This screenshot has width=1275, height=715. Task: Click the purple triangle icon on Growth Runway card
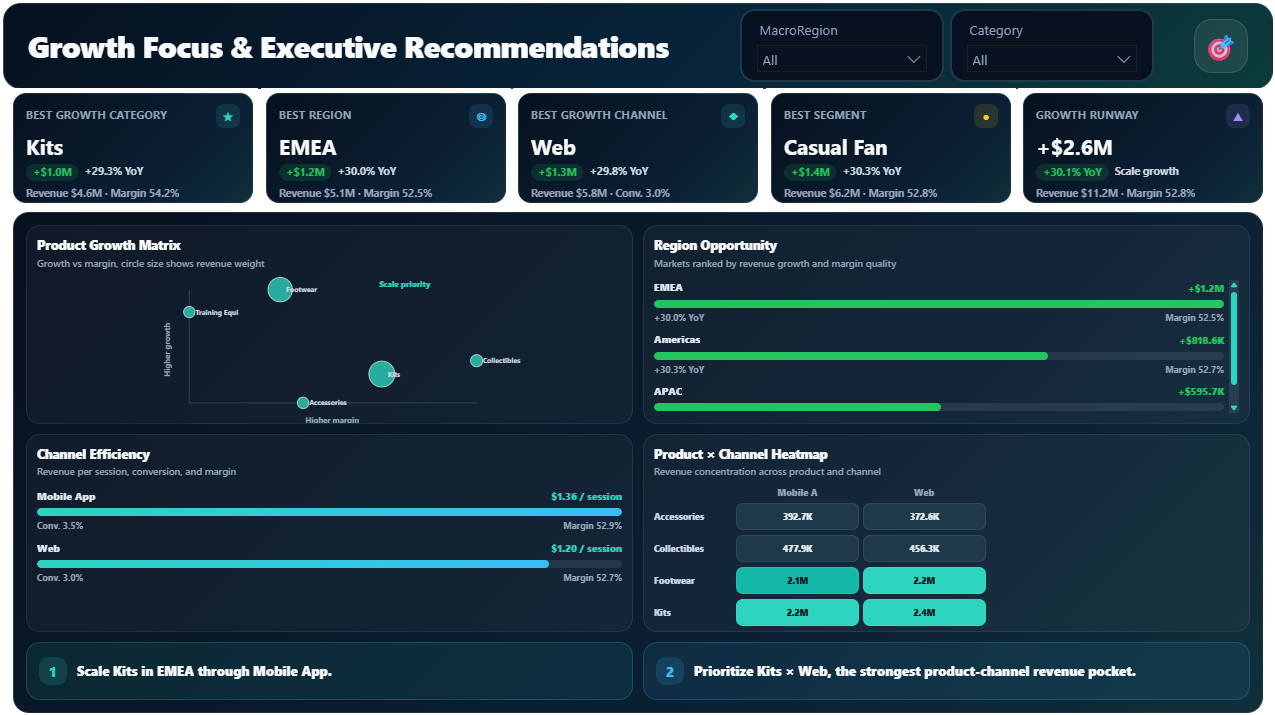tap(1238, 117)
